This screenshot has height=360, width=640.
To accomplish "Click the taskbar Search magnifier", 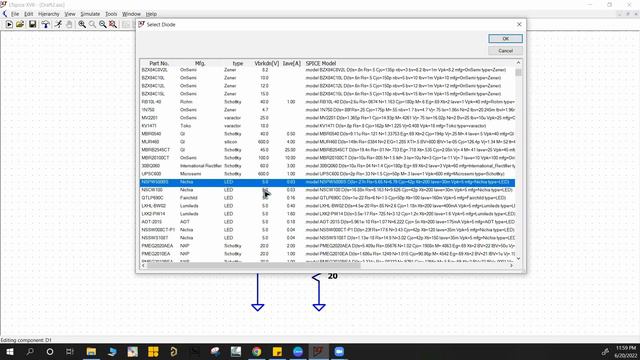I will tap(30, 351).
